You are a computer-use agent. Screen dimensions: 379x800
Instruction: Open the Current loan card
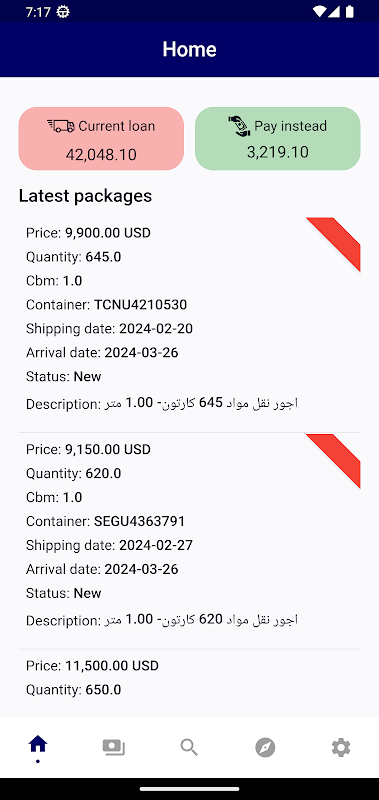click(x=101, y=138)
